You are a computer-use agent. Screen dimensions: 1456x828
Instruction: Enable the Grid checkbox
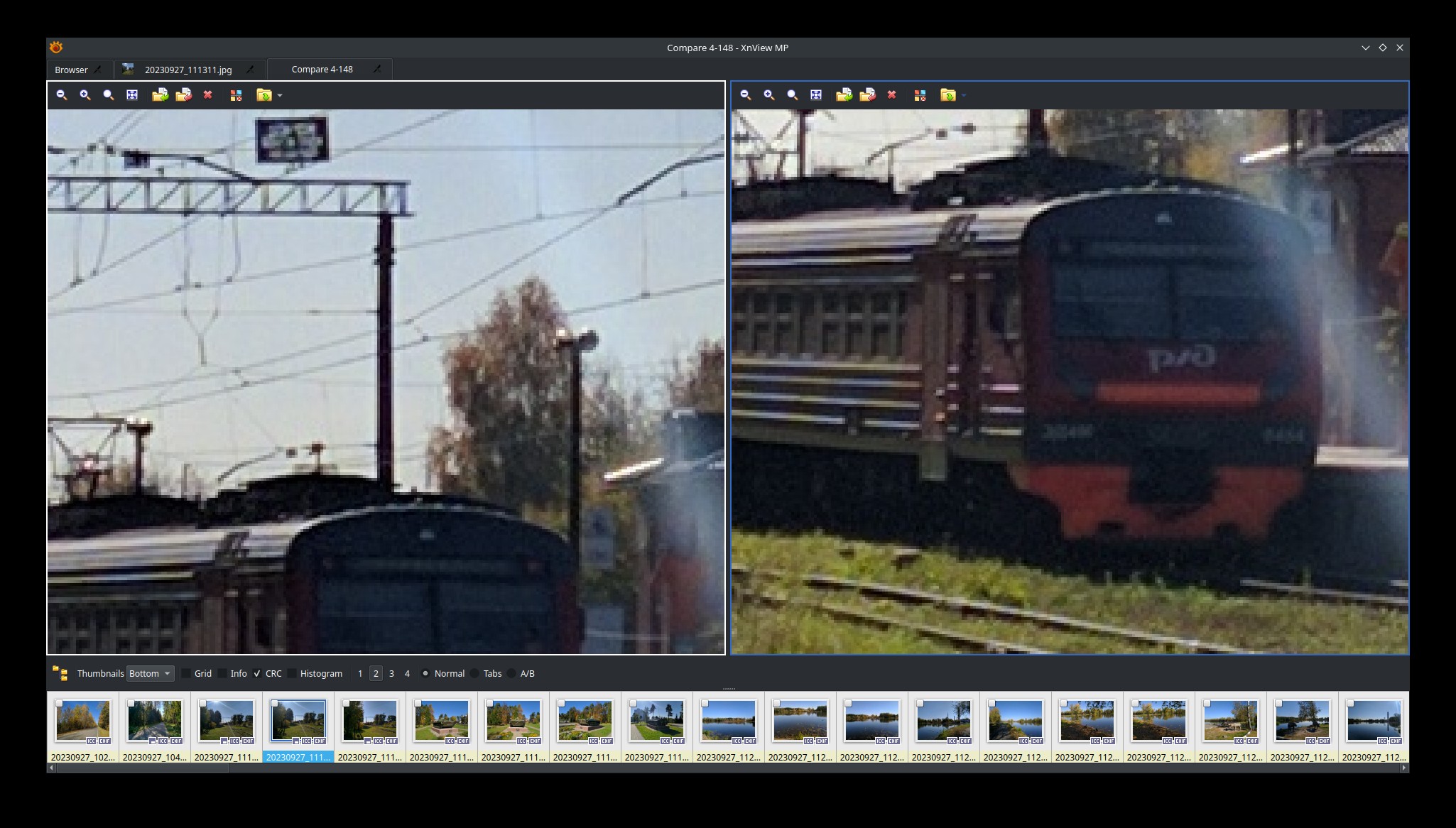[187, 674]
